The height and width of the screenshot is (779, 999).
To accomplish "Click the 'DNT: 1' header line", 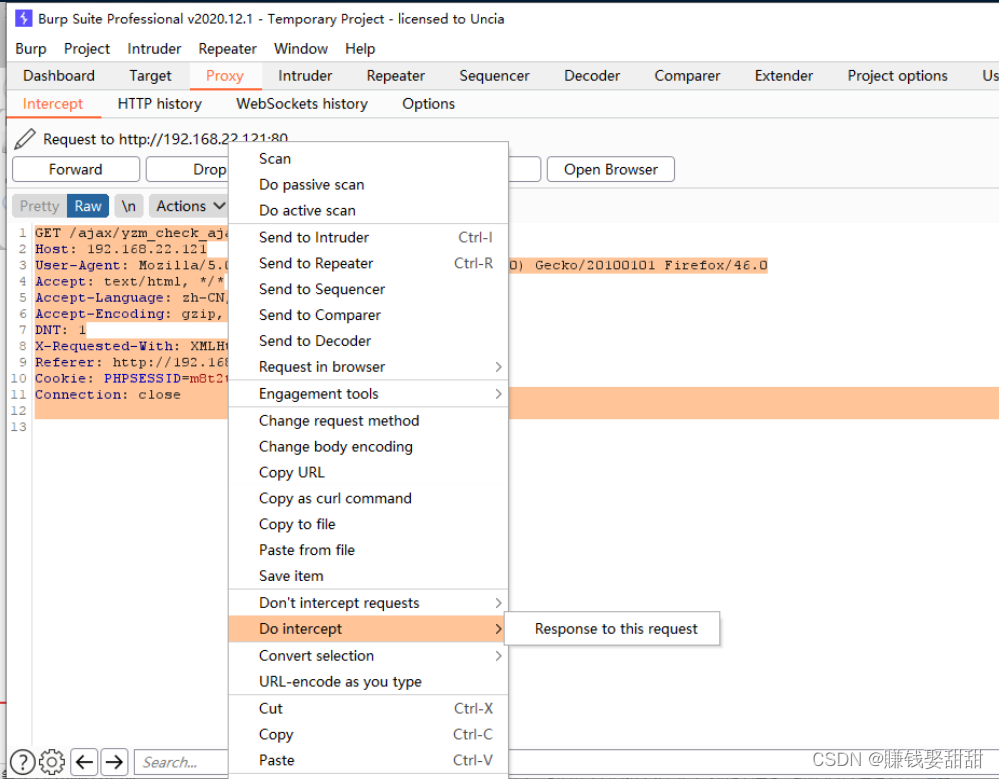I will (x=61, y=330).
